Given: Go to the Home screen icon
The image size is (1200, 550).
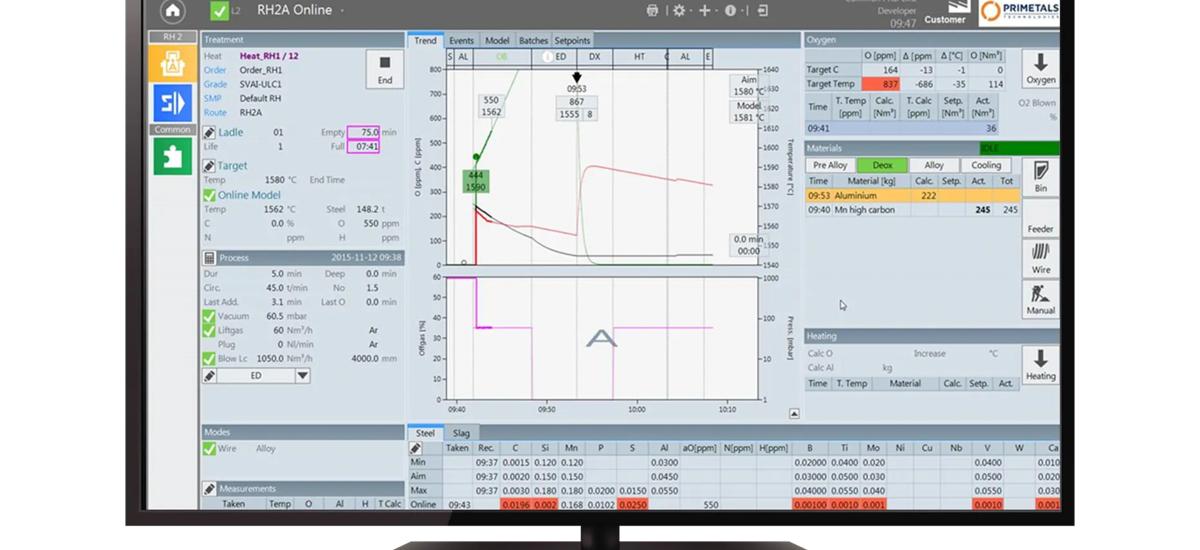Looking at the screenshot, I should [173, 11].
